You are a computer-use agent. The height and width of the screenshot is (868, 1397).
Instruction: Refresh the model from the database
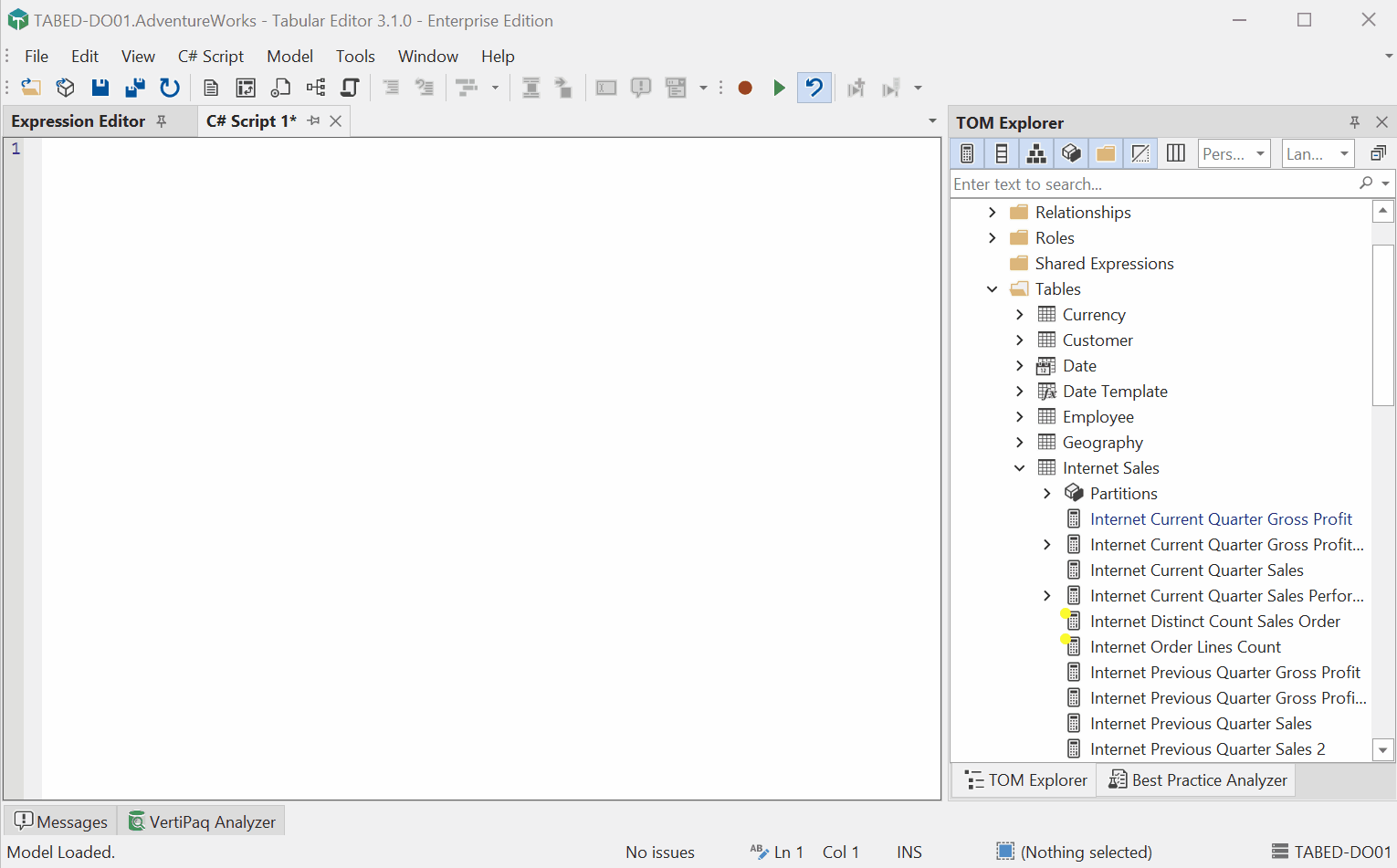170,87
